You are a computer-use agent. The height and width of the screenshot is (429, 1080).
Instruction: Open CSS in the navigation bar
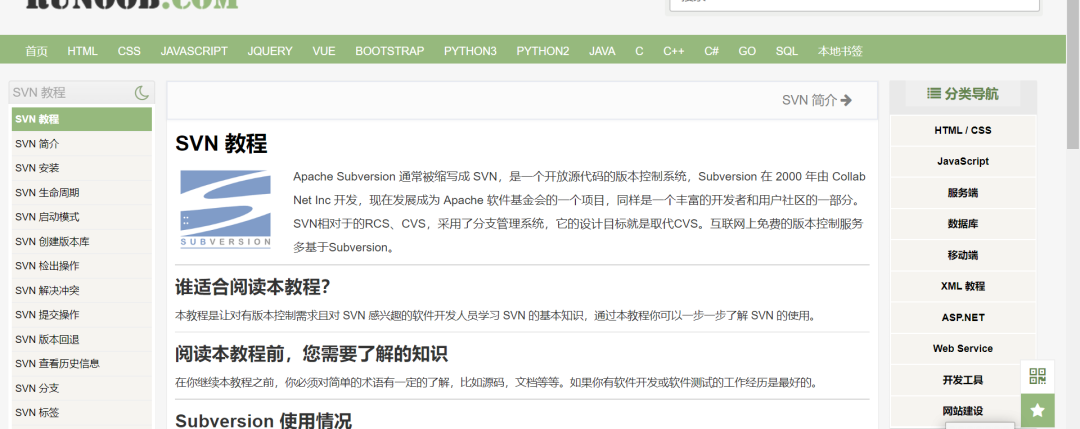coord(129,51)
